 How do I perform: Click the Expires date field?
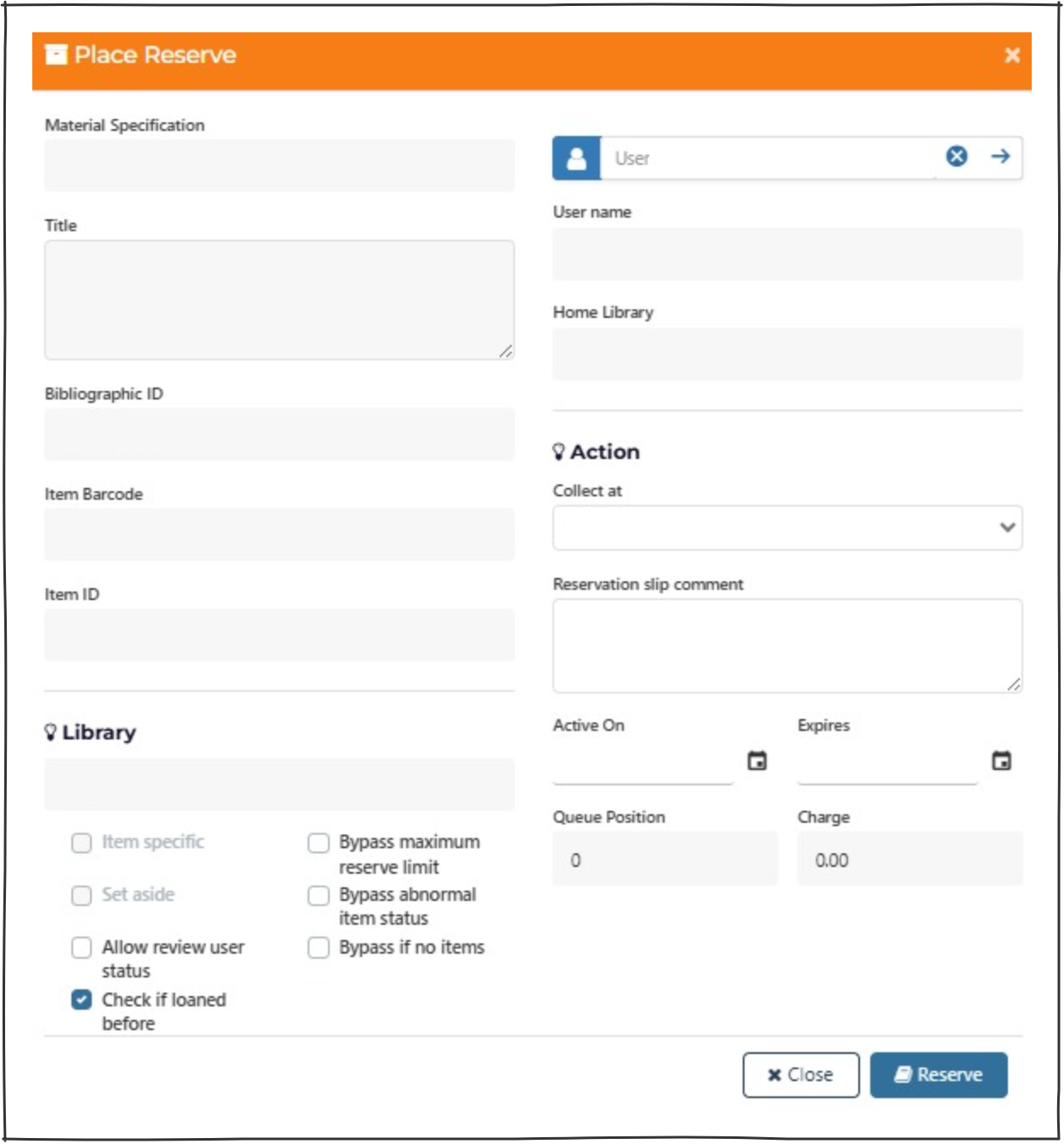(x=886, y=764)
